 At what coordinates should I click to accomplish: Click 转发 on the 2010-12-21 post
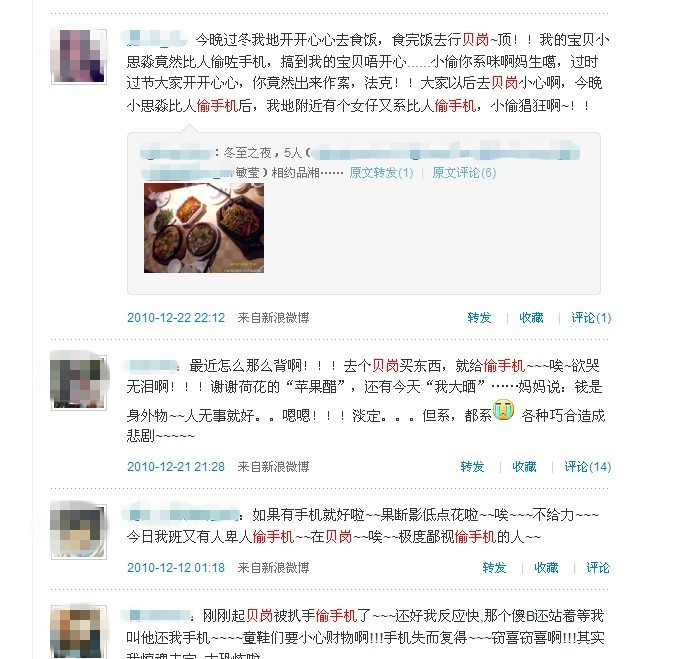click(x=472, y=467)
